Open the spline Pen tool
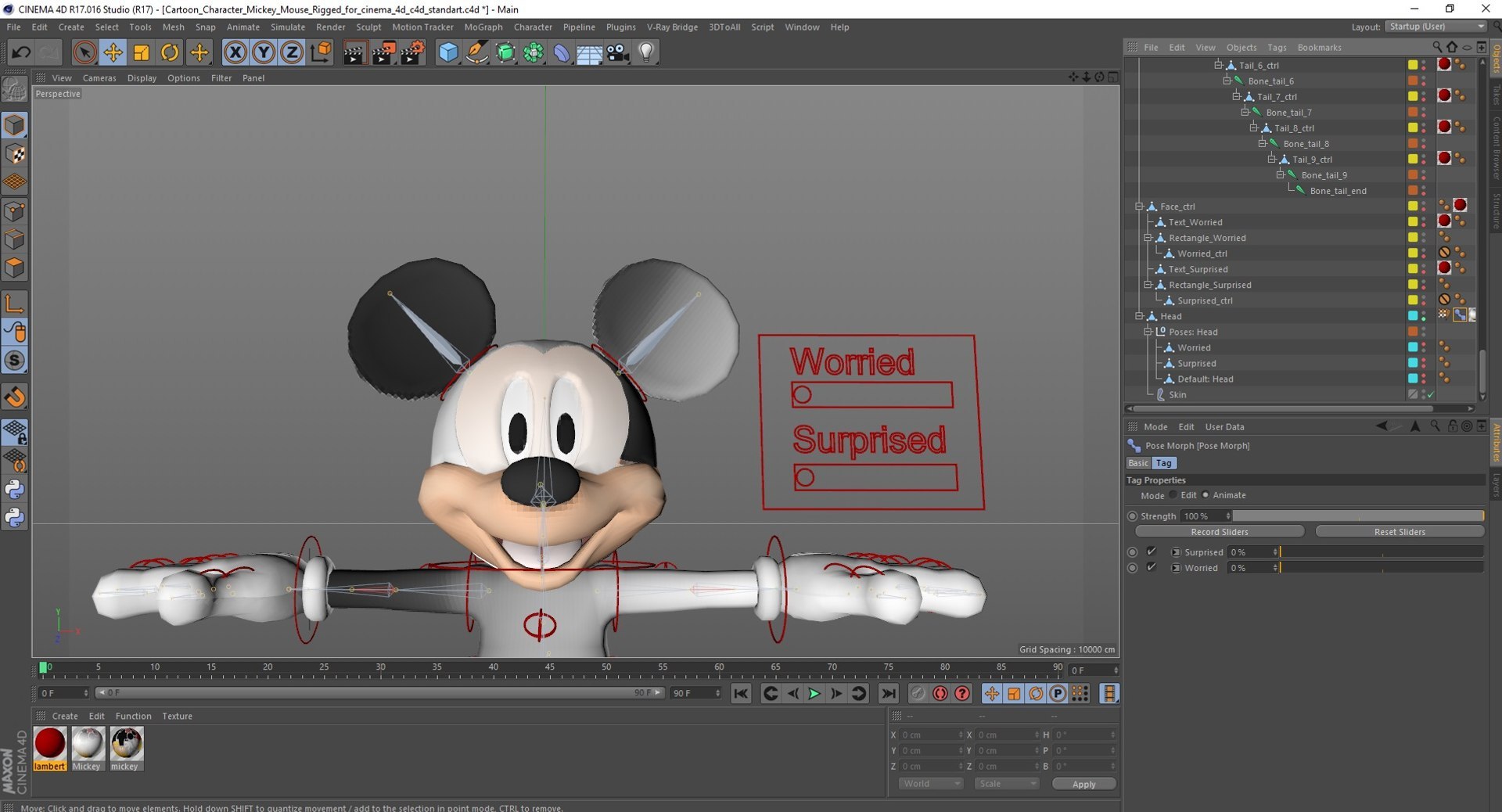Screen dimensions: 1502x812 point(476,52)
